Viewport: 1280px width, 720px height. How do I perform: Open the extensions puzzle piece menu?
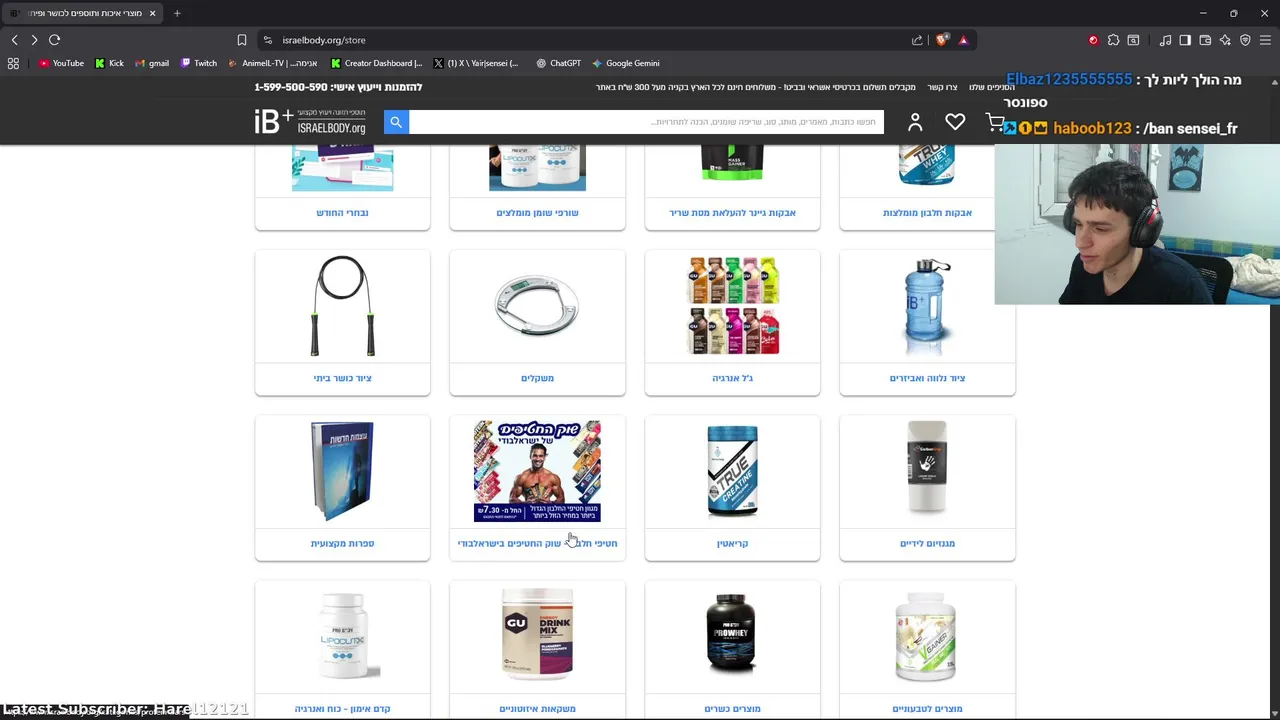click(x=1113, y=40)
